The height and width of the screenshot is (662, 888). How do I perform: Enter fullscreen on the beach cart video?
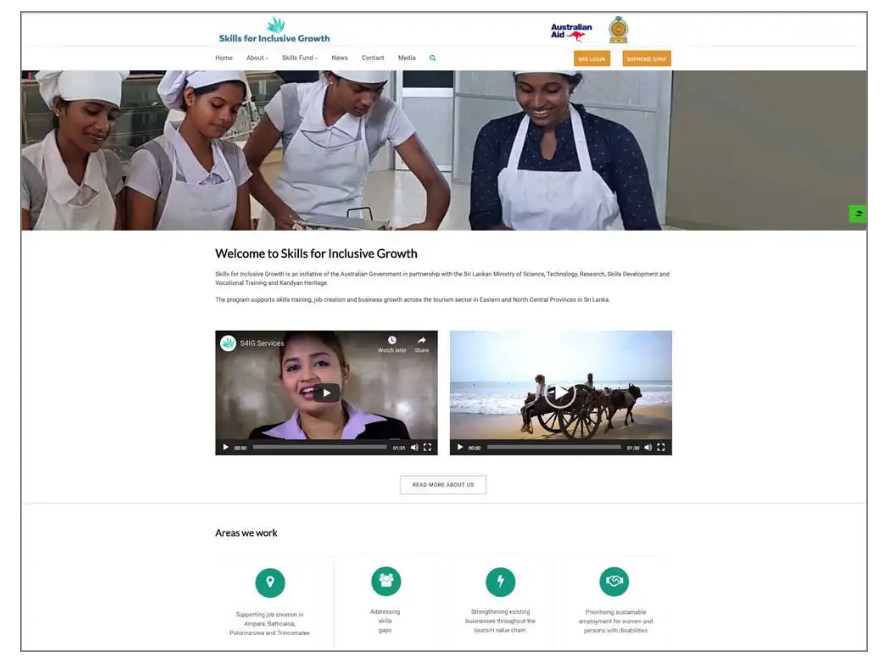[x=661, y=447]
